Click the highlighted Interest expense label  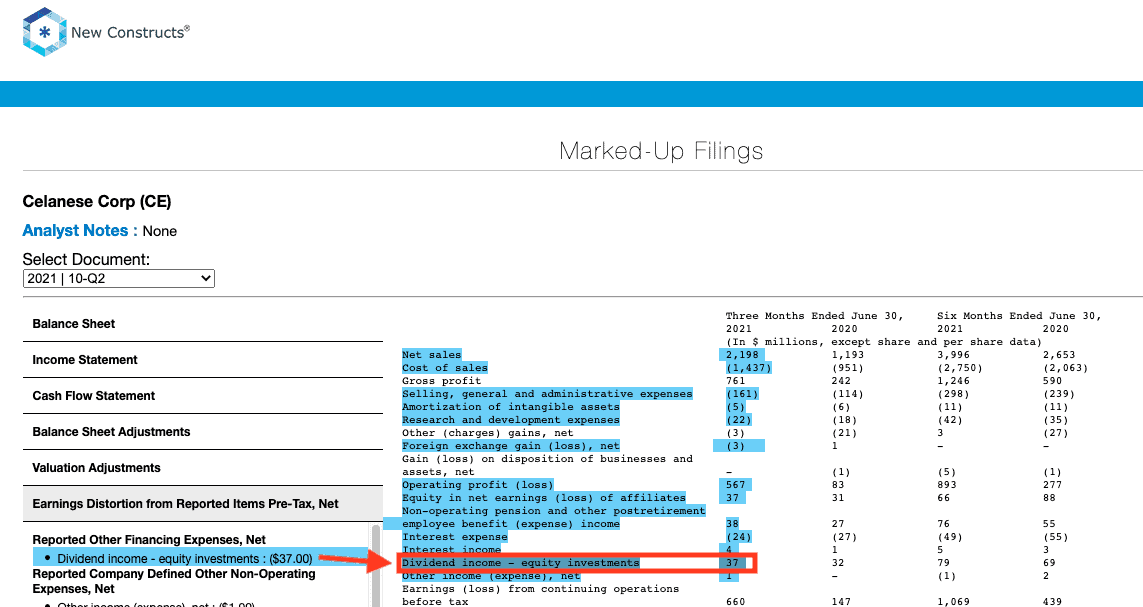pos(455,537)
